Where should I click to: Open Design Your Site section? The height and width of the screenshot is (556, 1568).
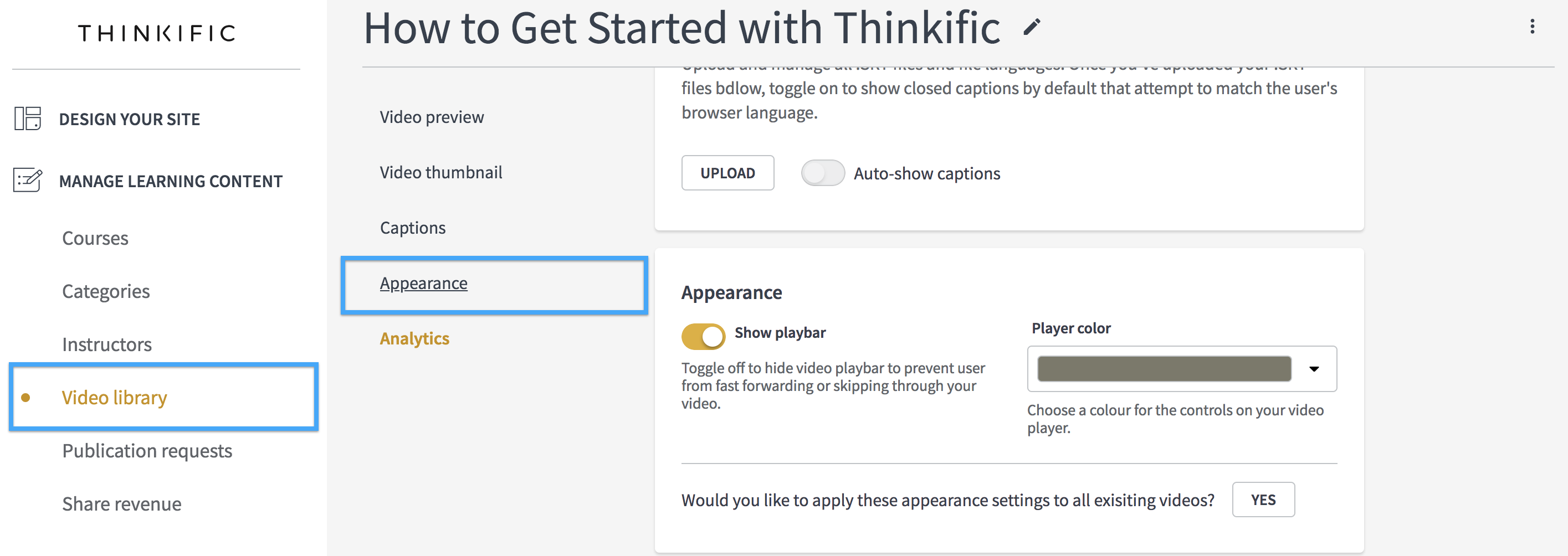(129, 119)
